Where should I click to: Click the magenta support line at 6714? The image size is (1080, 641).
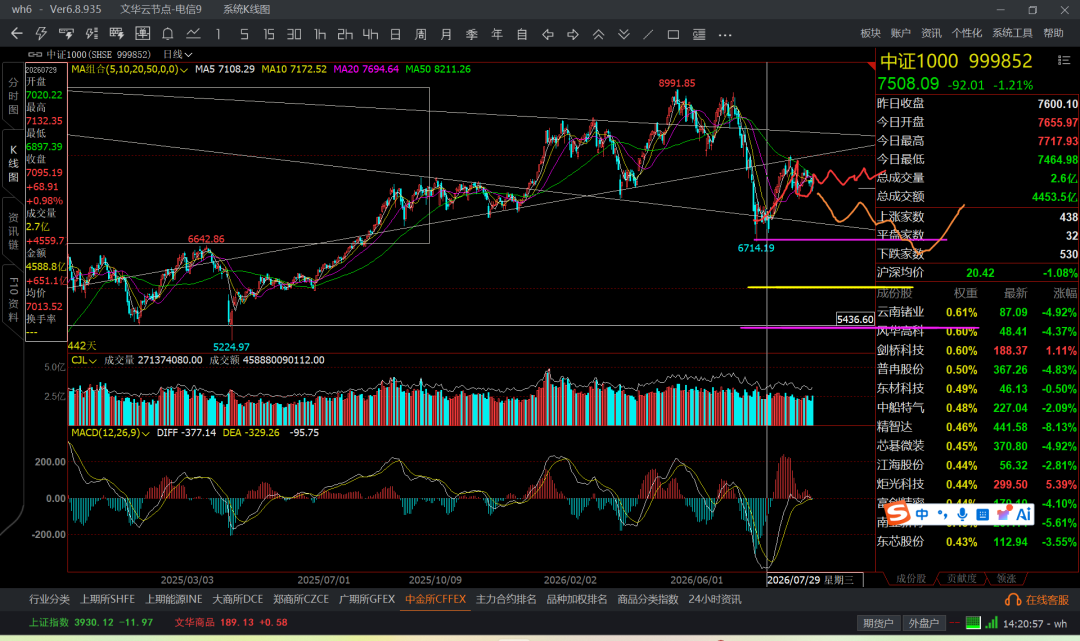[x=850, y=240]
